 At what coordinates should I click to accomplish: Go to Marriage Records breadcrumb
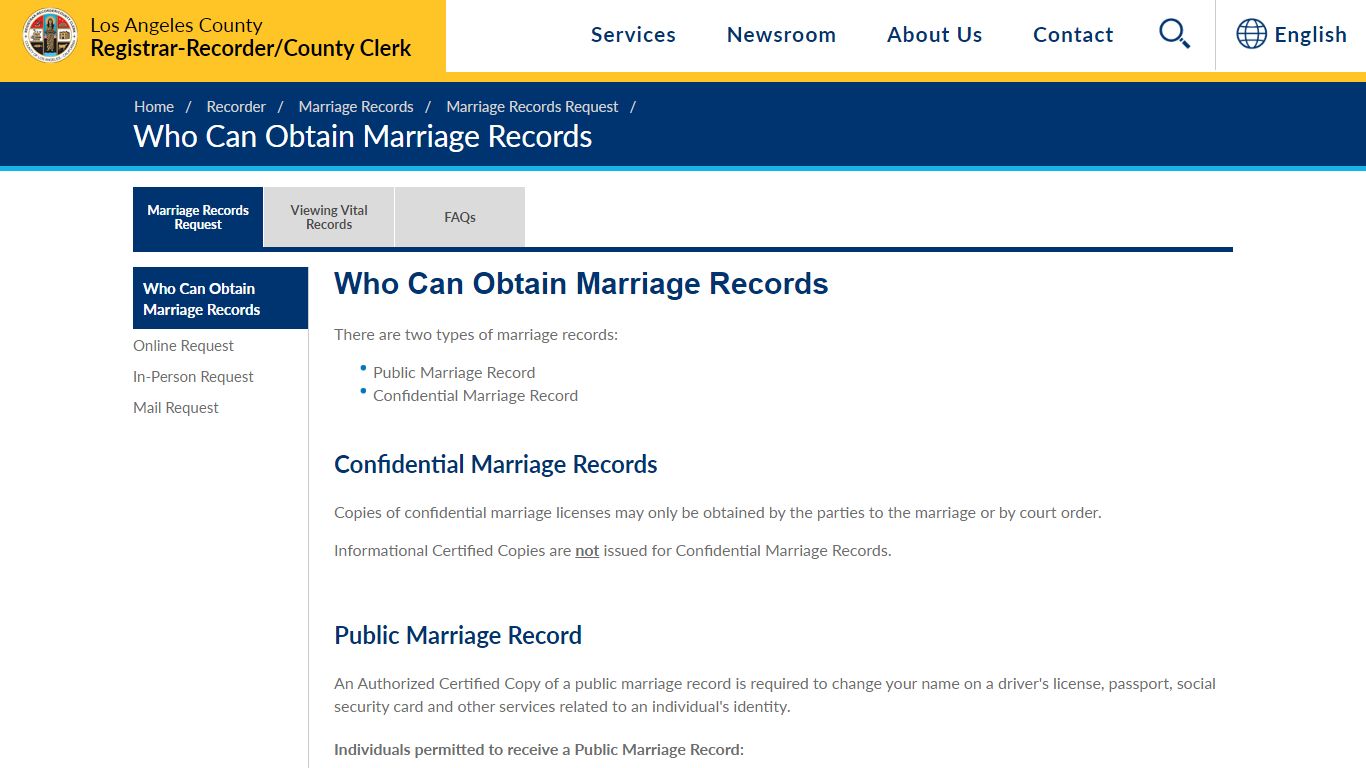[x=356, y=107]
